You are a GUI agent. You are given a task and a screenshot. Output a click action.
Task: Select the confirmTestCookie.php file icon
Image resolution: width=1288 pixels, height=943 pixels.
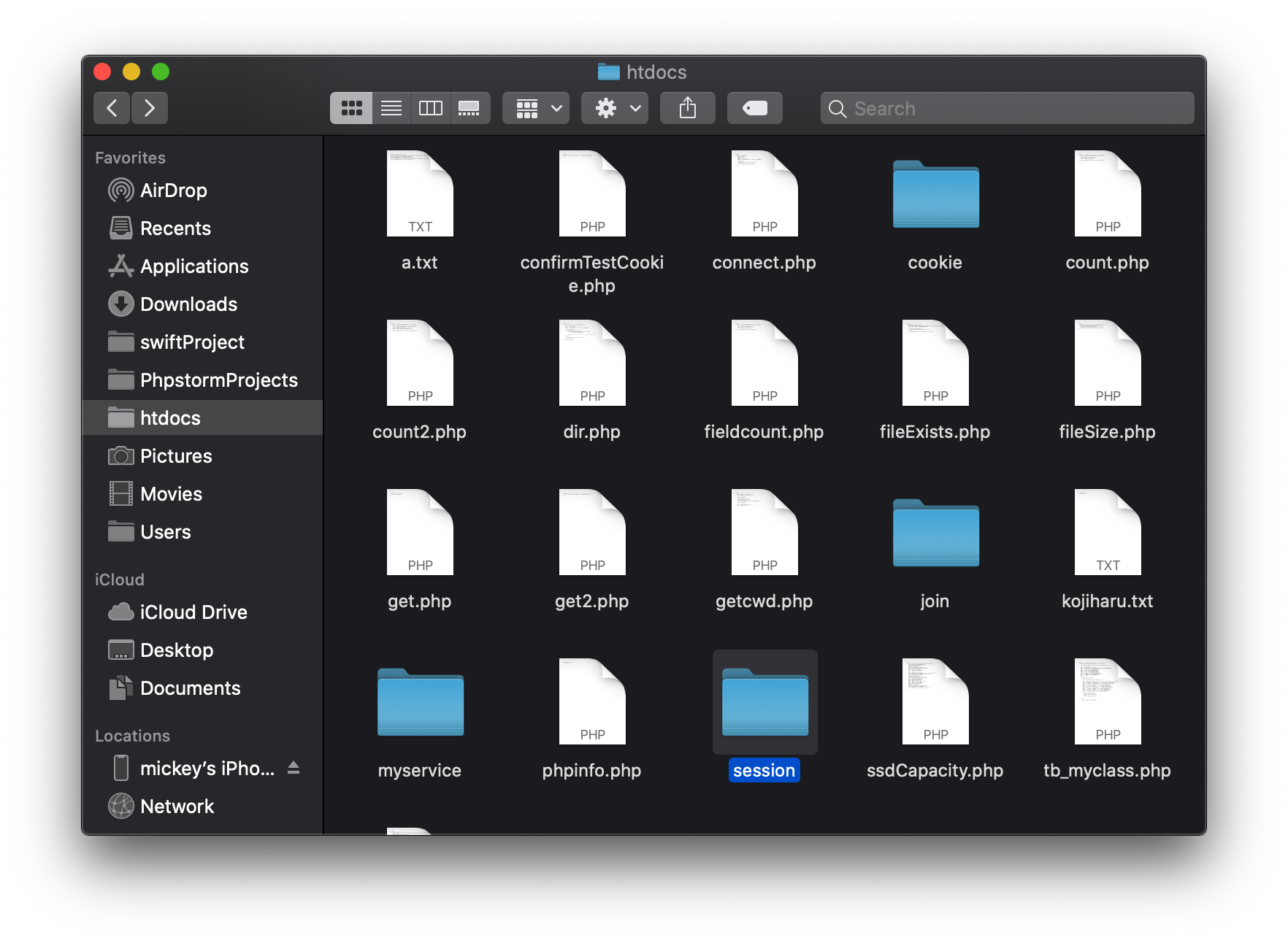tap(592, 193)
